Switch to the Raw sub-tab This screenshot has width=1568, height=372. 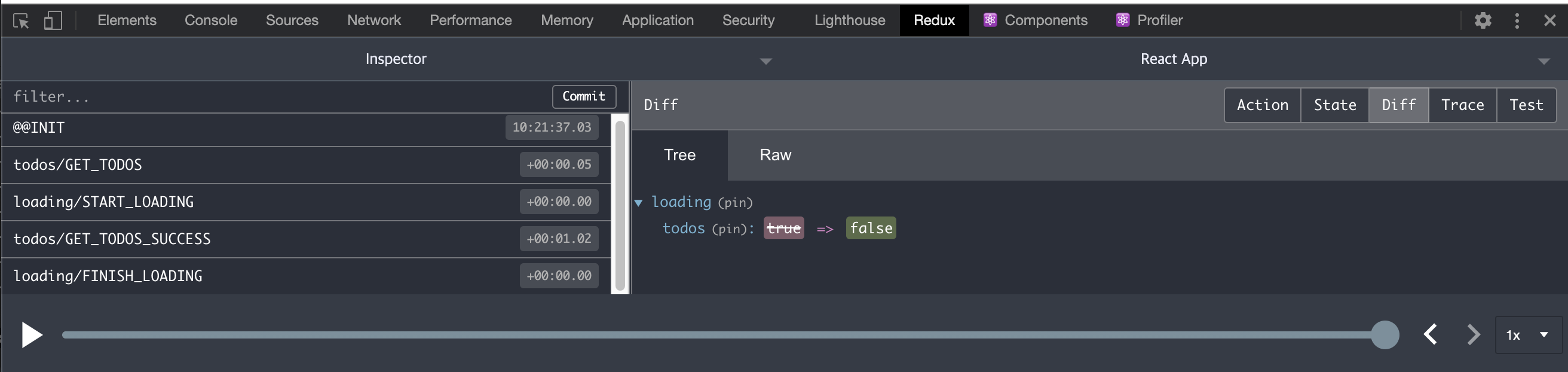[x=776, y=155]
